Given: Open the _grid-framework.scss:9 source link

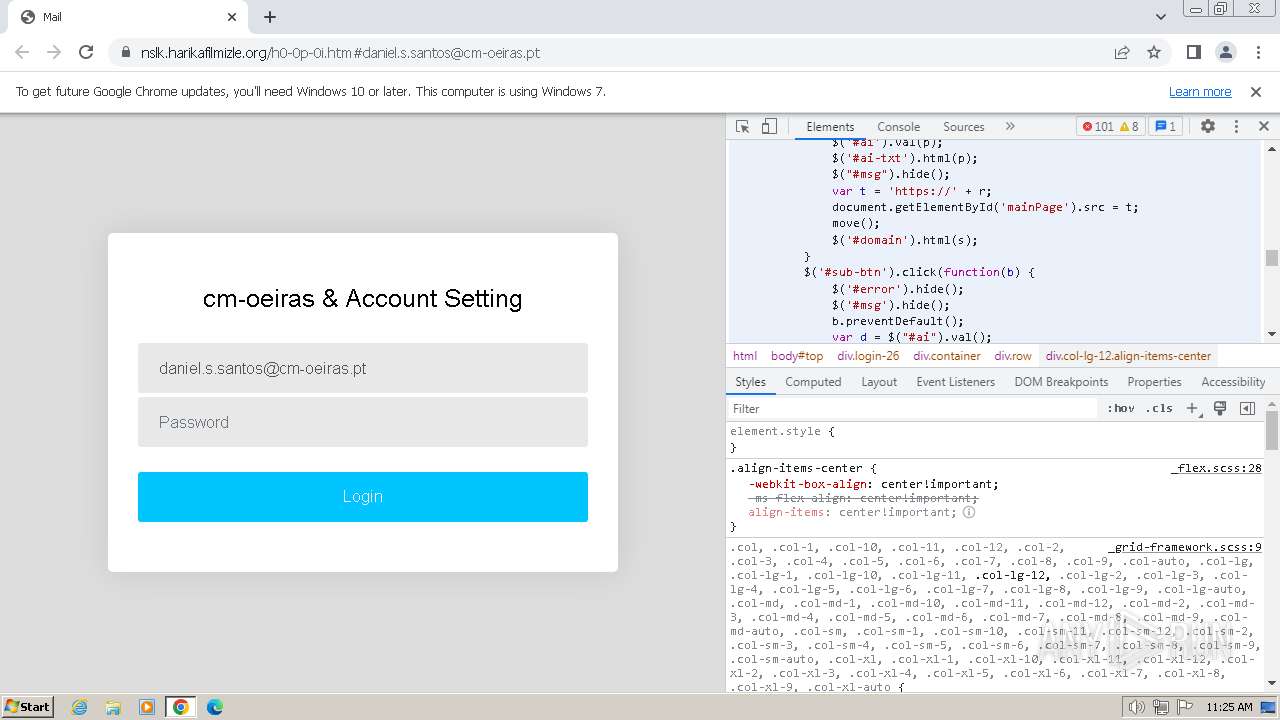Looking at the screenshot, I should pyautogui.click(x=1185, y=547).
